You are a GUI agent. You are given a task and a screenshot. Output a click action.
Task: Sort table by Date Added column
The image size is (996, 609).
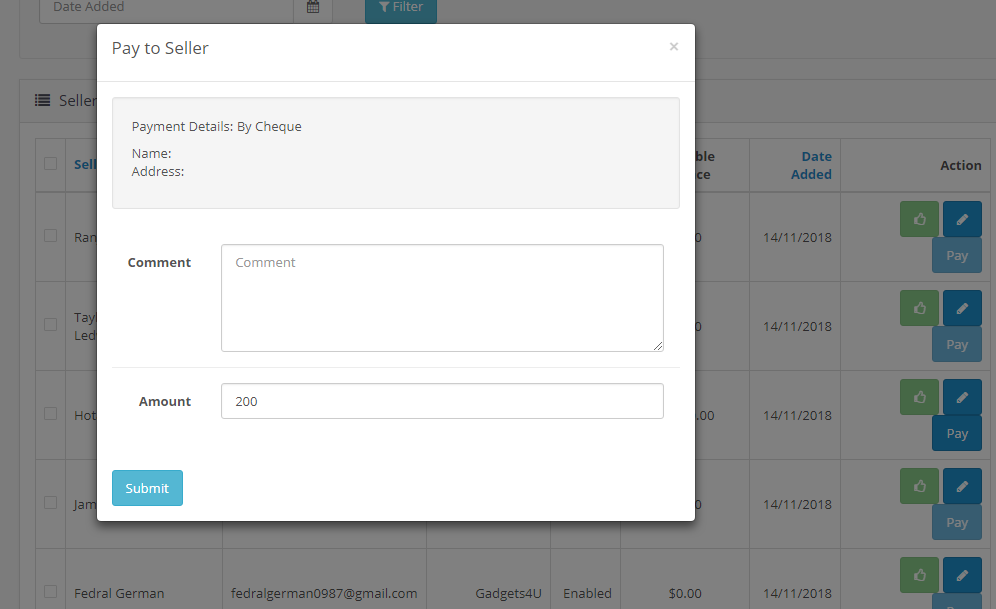(x=811, y=165)
